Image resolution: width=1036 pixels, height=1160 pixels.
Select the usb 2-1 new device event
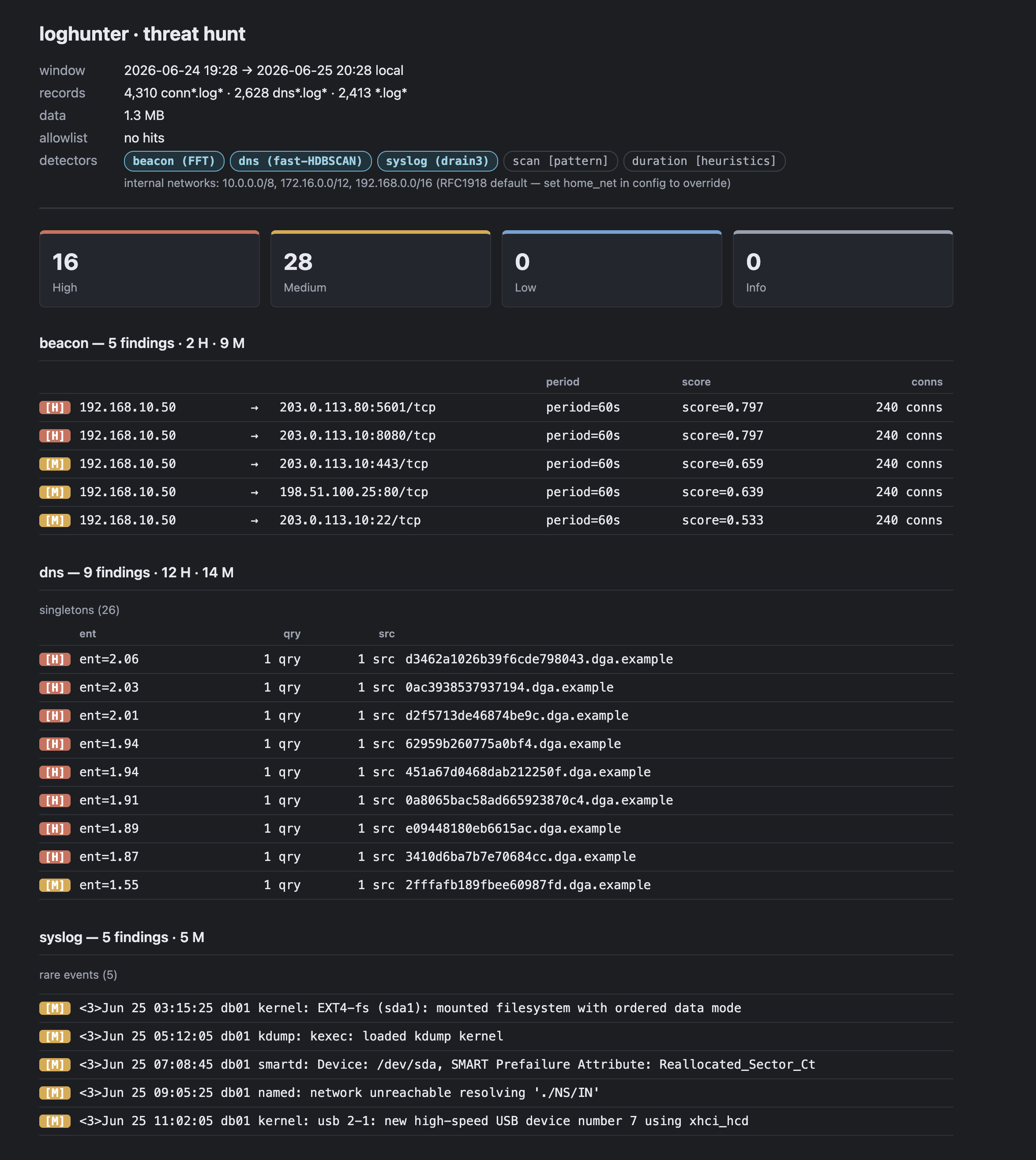point(496,1121)
